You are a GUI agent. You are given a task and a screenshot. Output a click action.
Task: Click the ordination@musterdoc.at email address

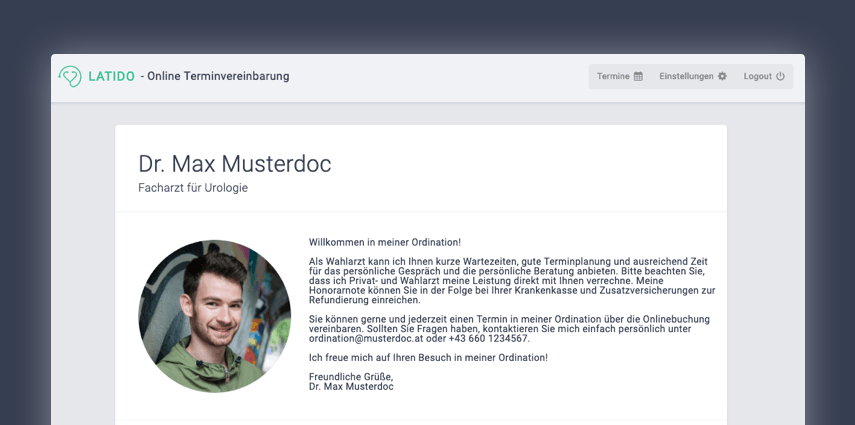366,338
